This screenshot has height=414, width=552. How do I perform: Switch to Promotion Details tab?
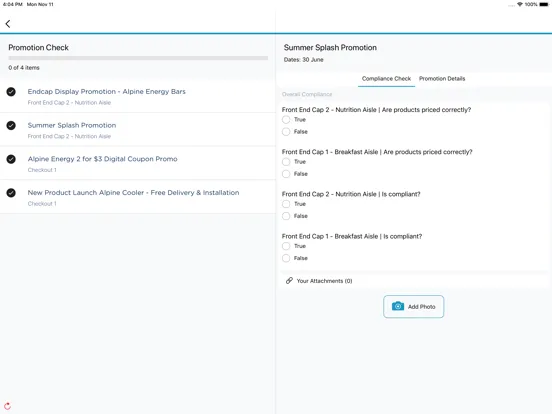tap(442, 79)
